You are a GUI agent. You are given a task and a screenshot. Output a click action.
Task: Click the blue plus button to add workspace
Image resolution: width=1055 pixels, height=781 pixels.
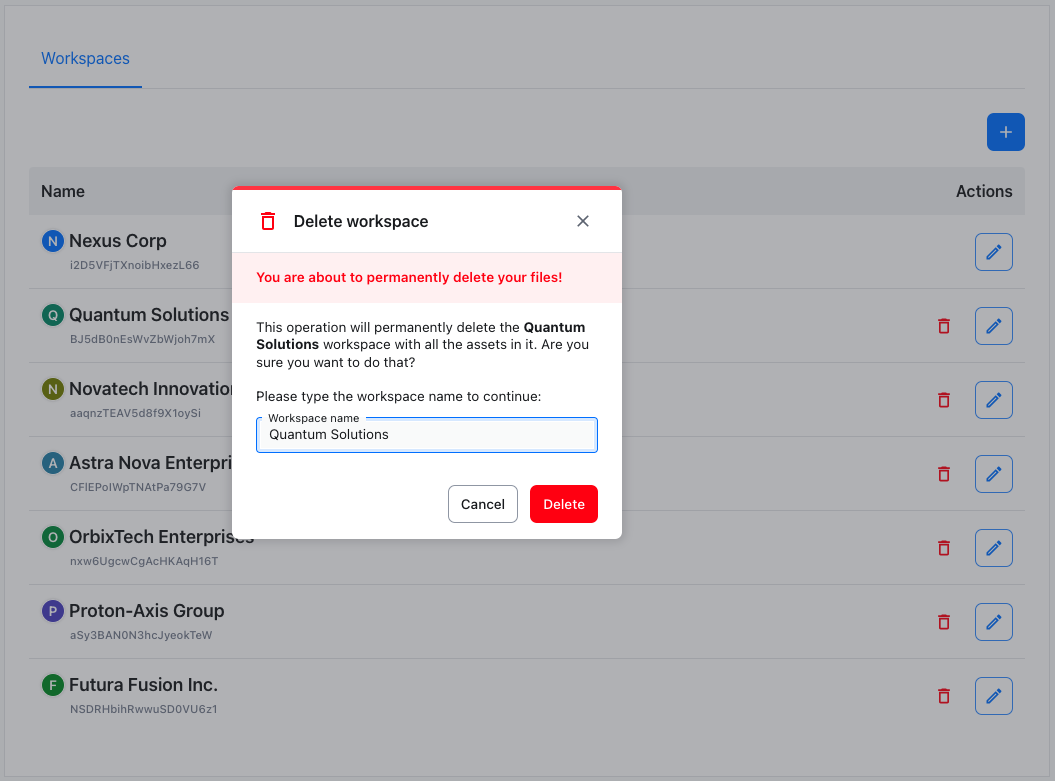[1005, 132]
